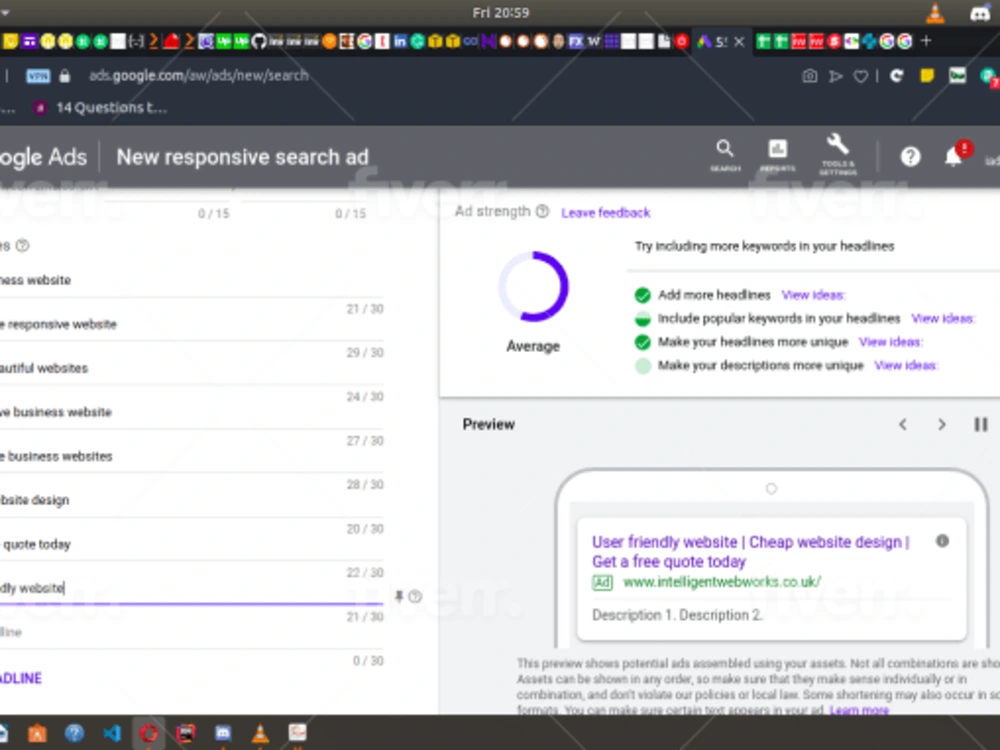View ideas for Add more headlines

click(x=812, y=295)
